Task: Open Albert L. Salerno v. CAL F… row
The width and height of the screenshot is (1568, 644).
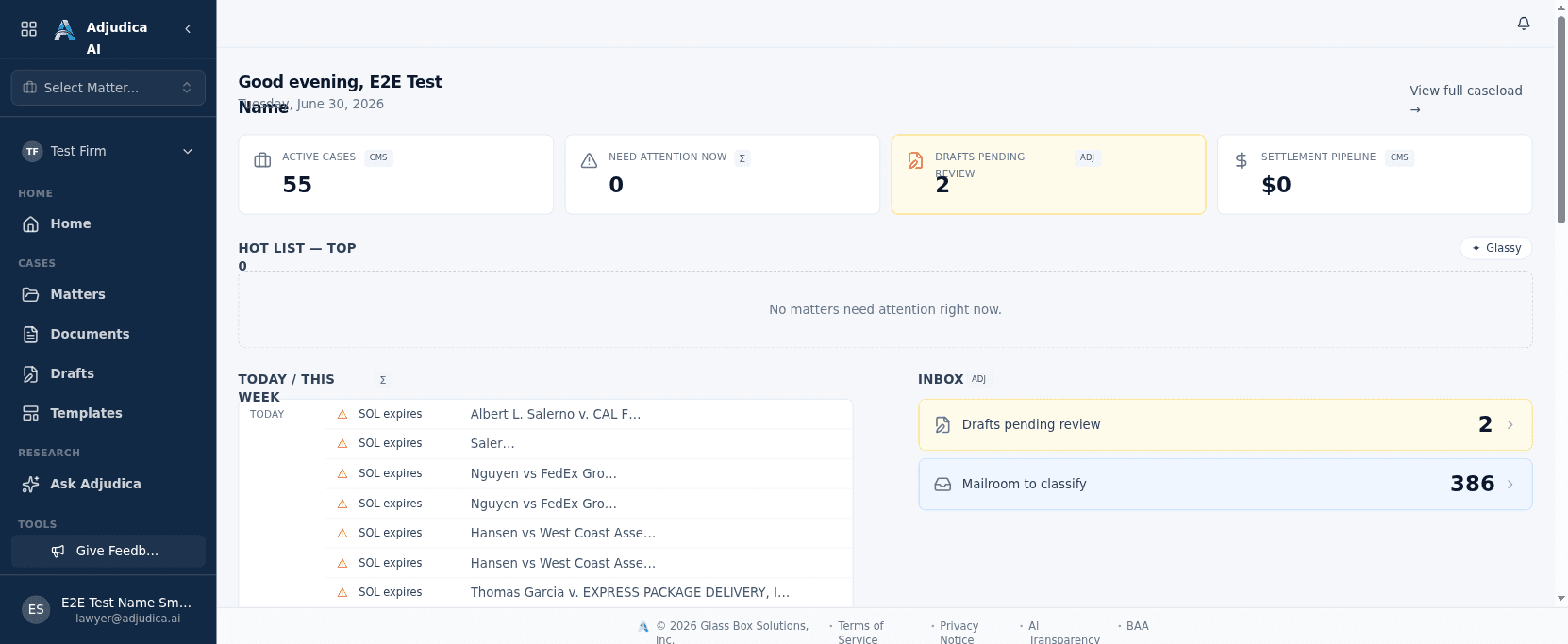Action: coord(590,415)
